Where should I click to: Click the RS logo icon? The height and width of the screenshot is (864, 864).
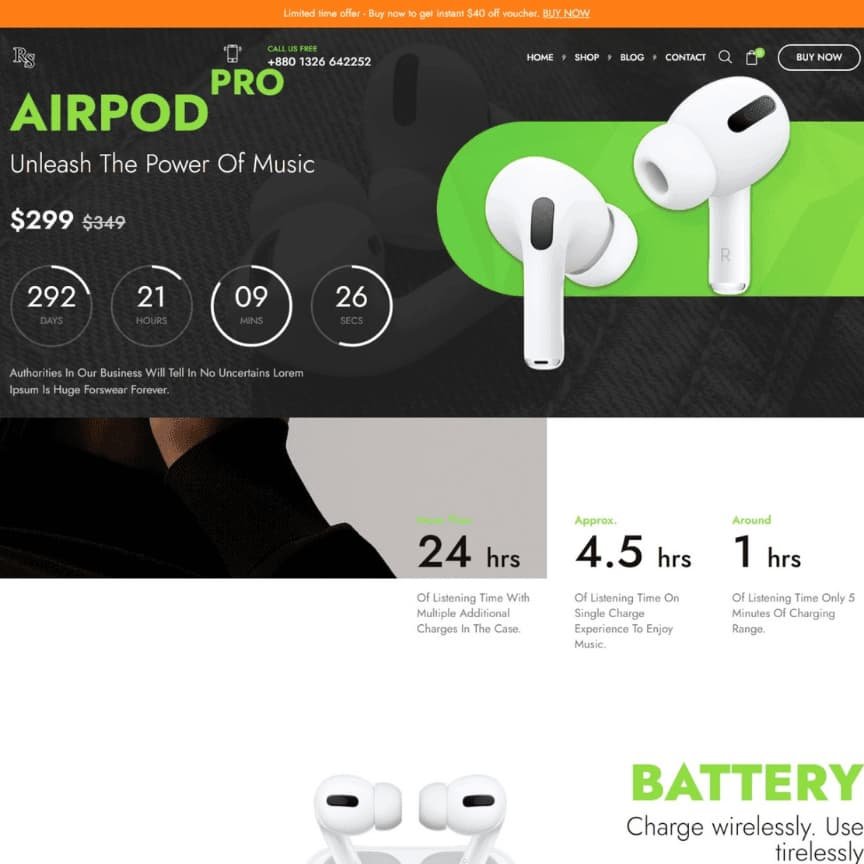(x=24, y=57)
